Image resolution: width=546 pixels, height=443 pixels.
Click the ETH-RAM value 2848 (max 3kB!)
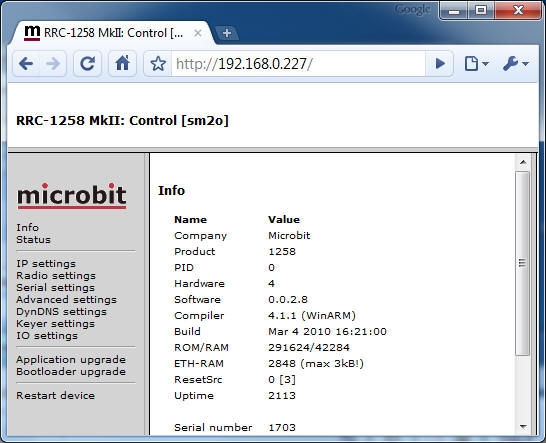pos(316,364)
